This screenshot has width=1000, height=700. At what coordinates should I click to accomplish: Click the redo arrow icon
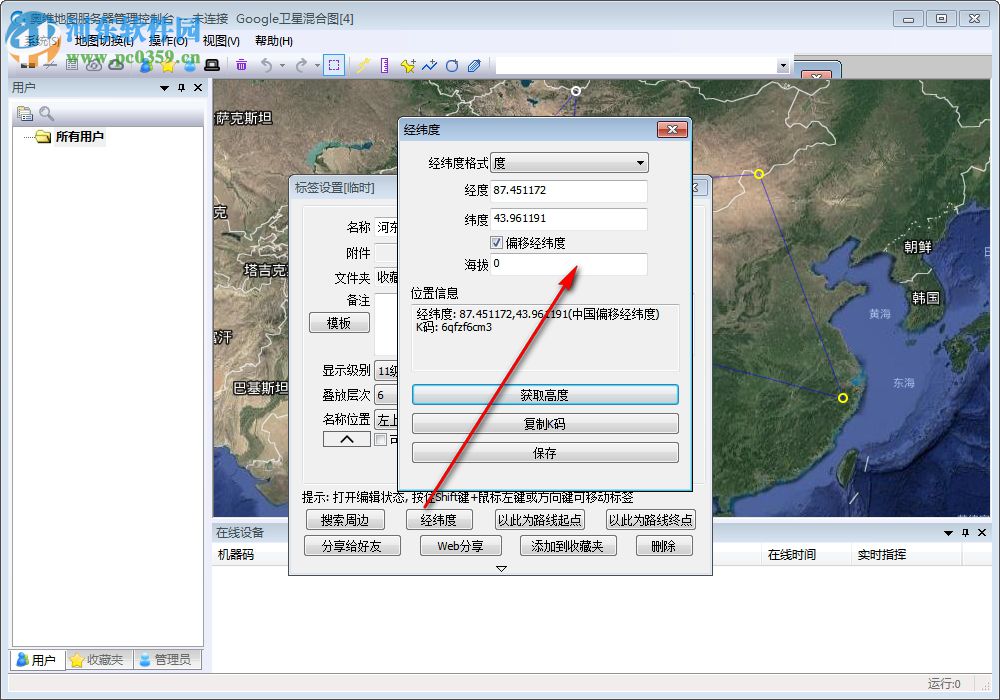pos(300,64)
